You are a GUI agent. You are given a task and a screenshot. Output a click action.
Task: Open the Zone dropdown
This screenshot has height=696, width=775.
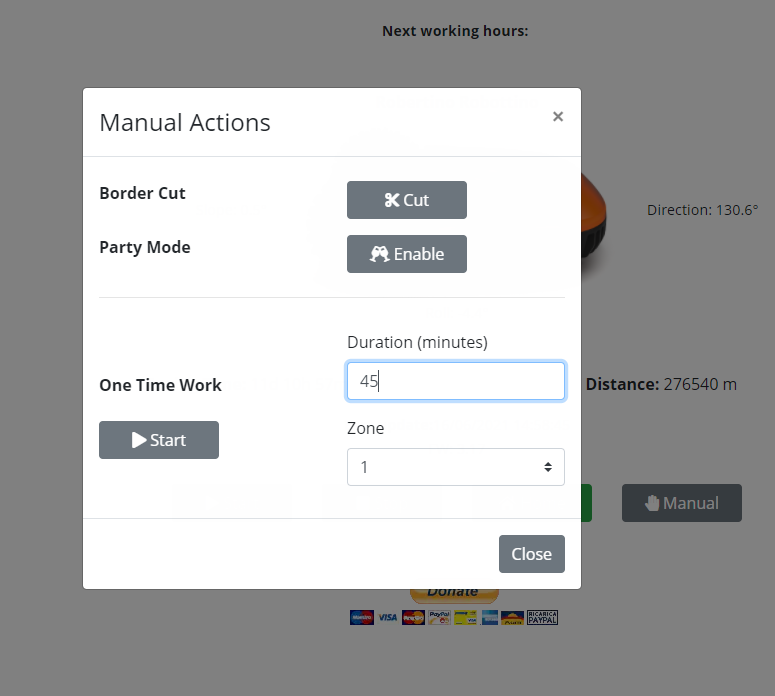[x=455, y=467]
